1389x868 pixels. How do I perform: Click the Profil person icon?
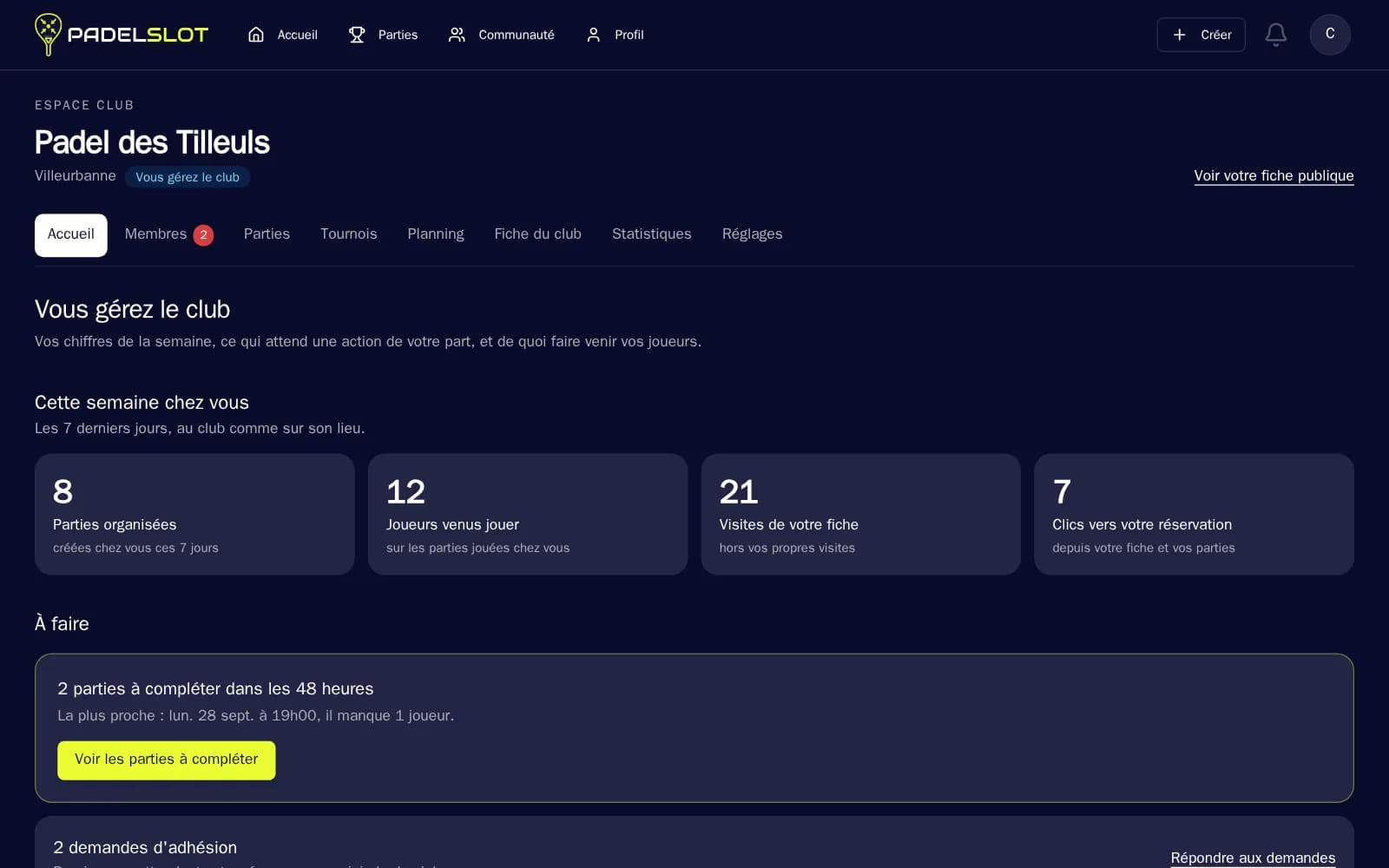point(594,35)
